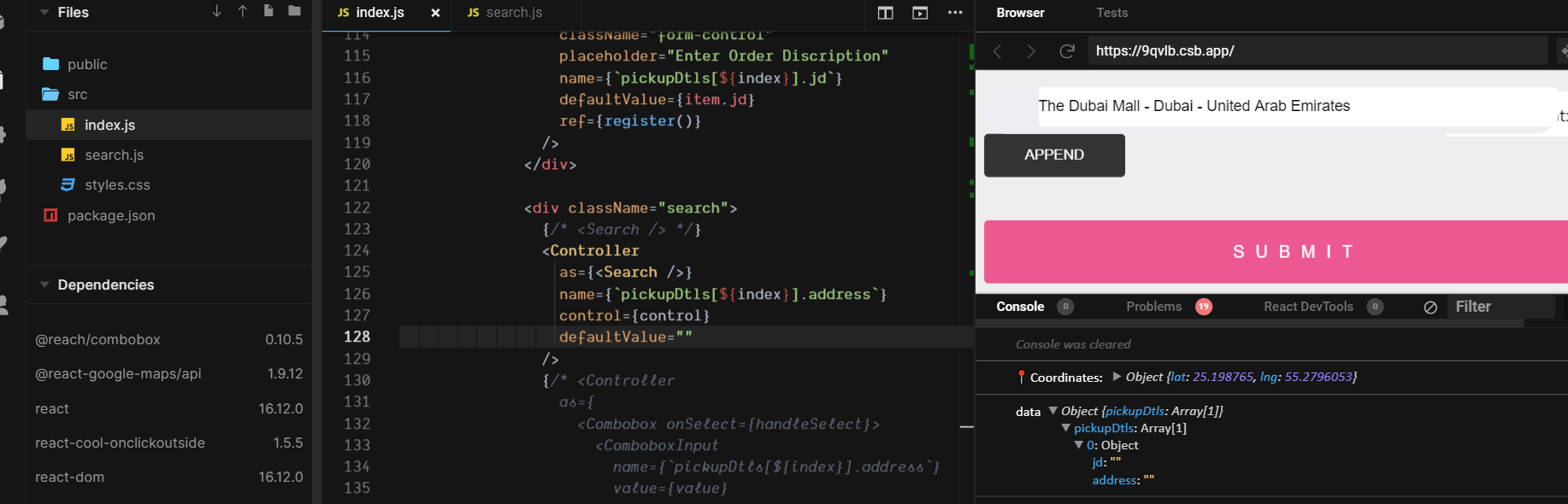Click the defaultValue="" code on line 128
1568x504 pixels.
pyautogui.click(x=626, y=337)
